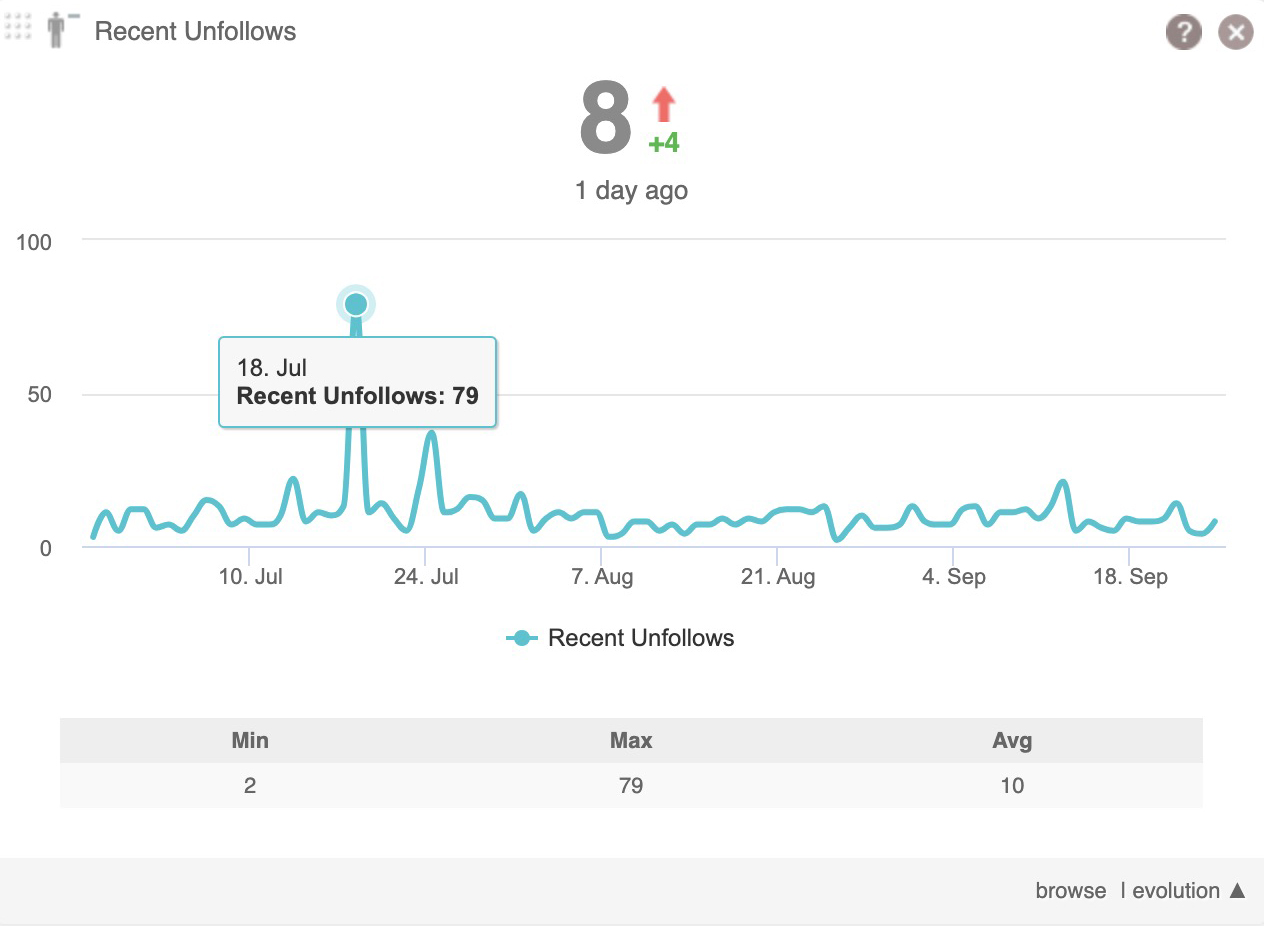The width and height of the screenshot is (1264, 926).
Task: Open the help question mark icon
Action: 1183,32
